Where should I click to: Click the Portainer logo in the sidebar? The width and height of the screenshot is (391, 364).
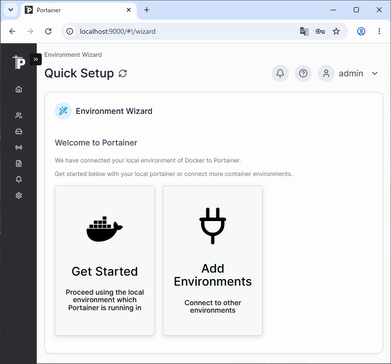tap(19, 62)
